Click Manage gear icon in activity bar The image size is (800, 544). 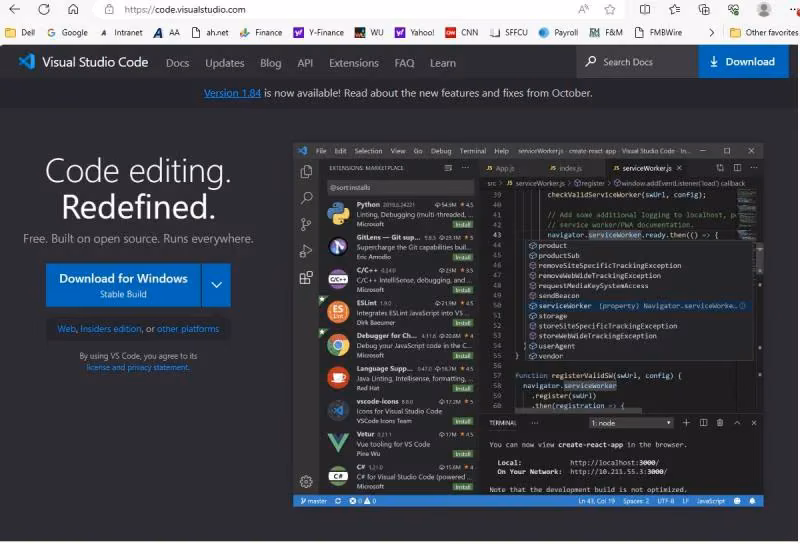tap(306, 481)
